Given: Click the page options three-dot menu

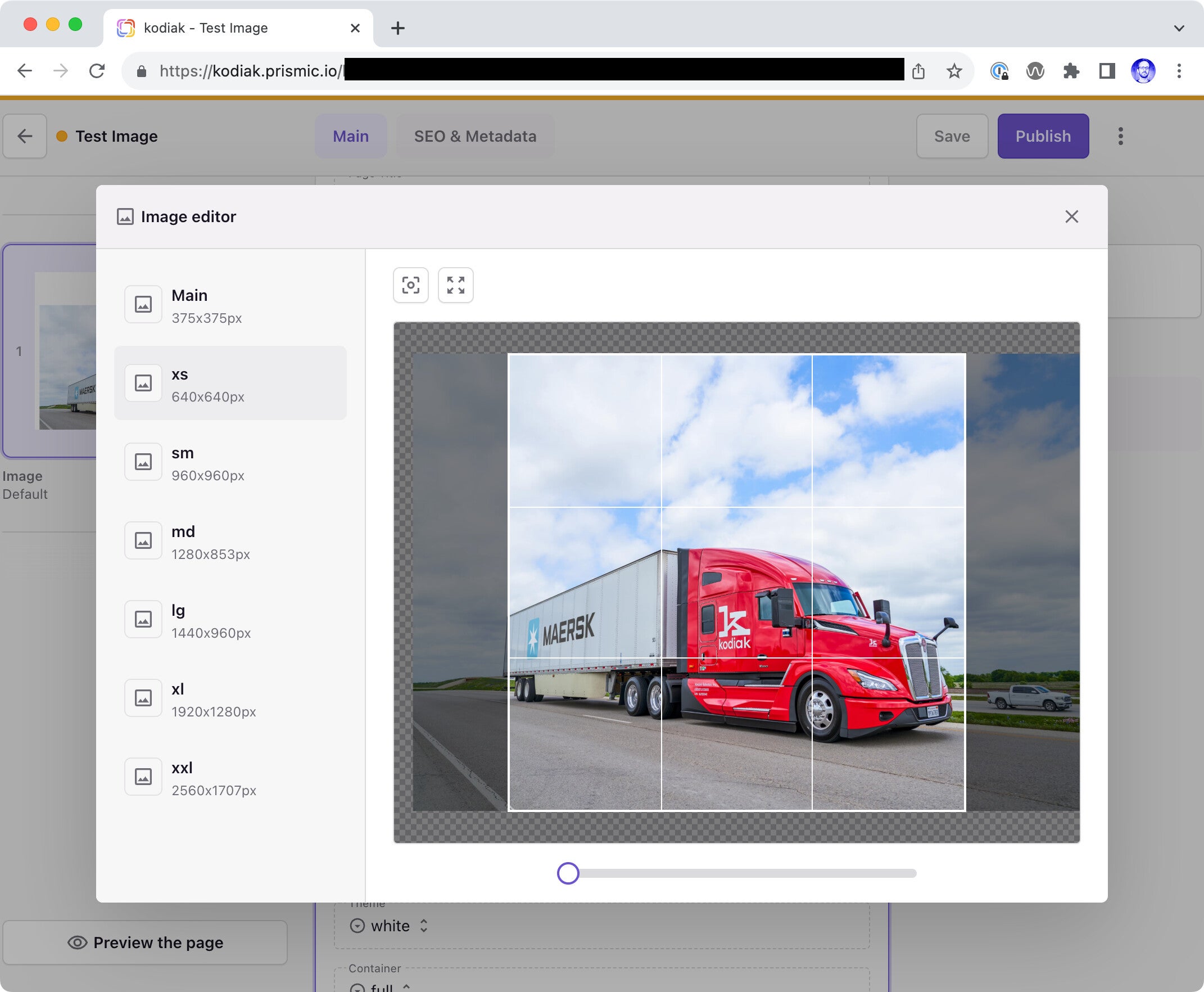Looking at the screenshot, I should (1120, 136).
